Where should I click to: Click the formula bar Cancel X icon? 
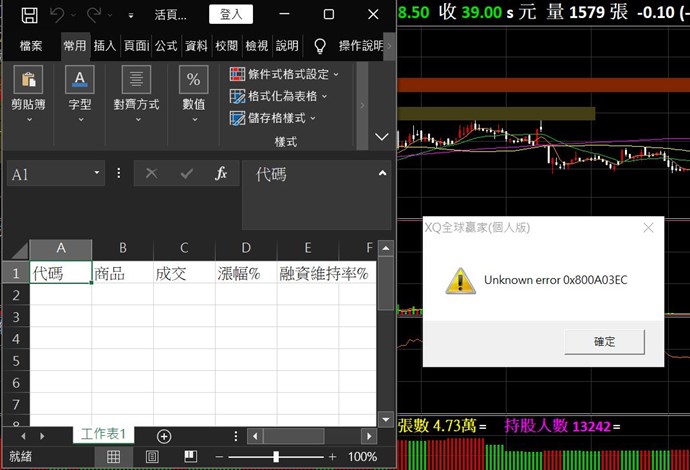pos(151,173)
